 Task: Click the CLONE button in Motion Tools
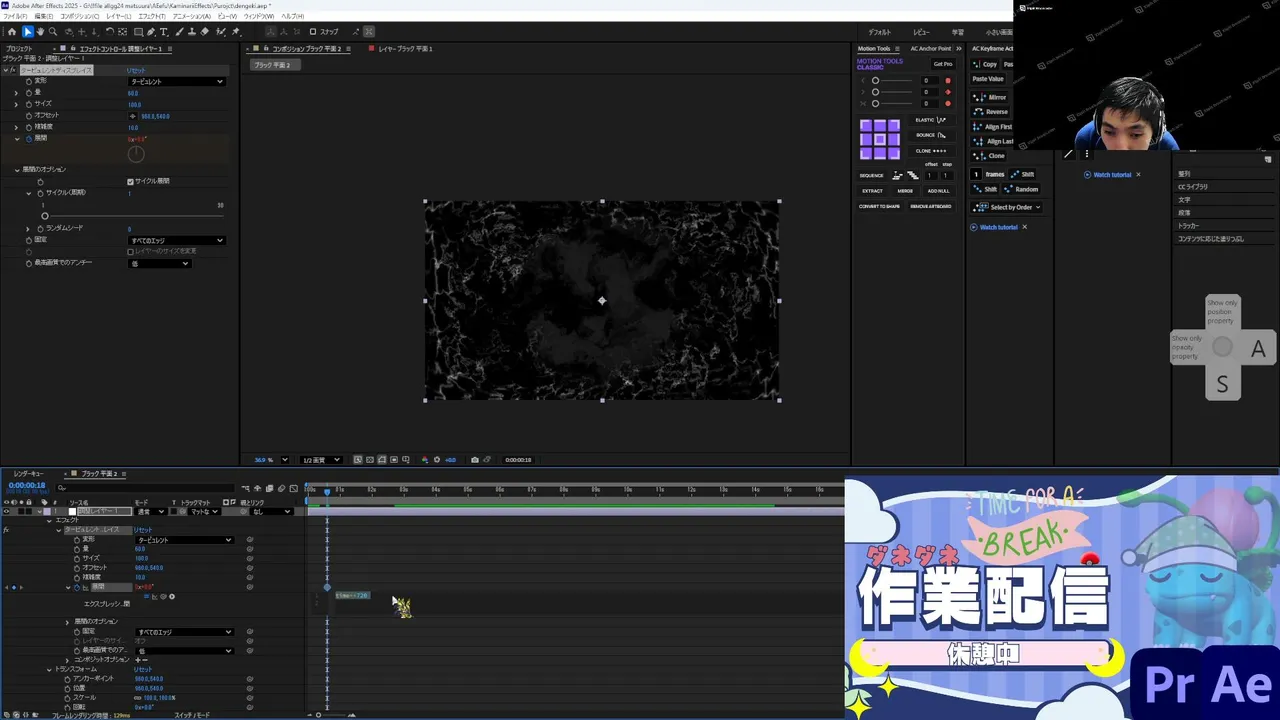click(x=931, y=151)
